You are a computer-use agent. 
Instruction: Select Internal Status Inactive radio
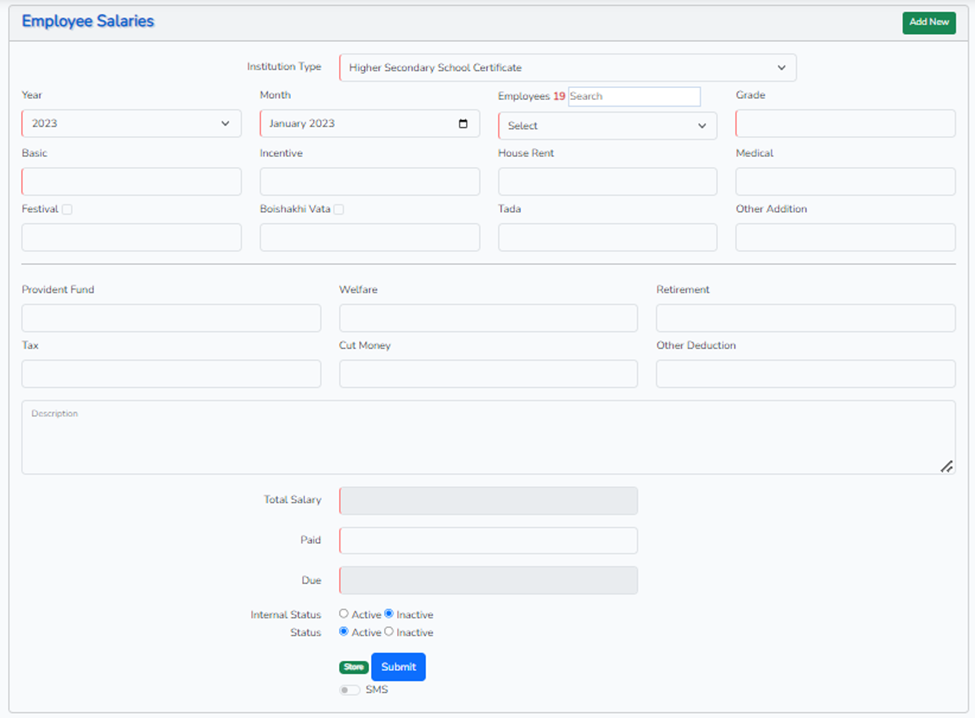tap(389, 614)
